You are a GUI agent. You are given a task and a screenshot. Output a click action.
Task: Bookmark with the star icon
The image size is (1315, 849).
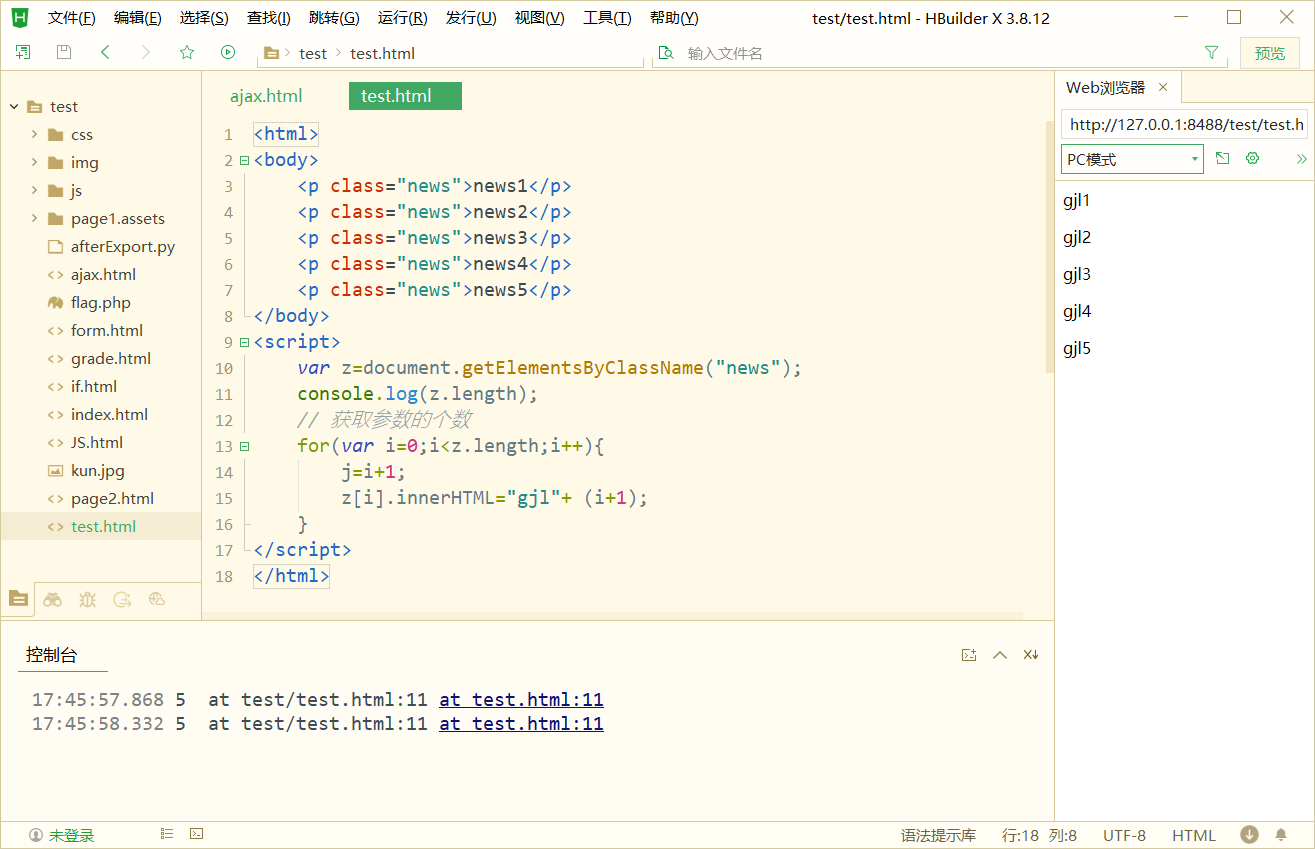(187, 53)
